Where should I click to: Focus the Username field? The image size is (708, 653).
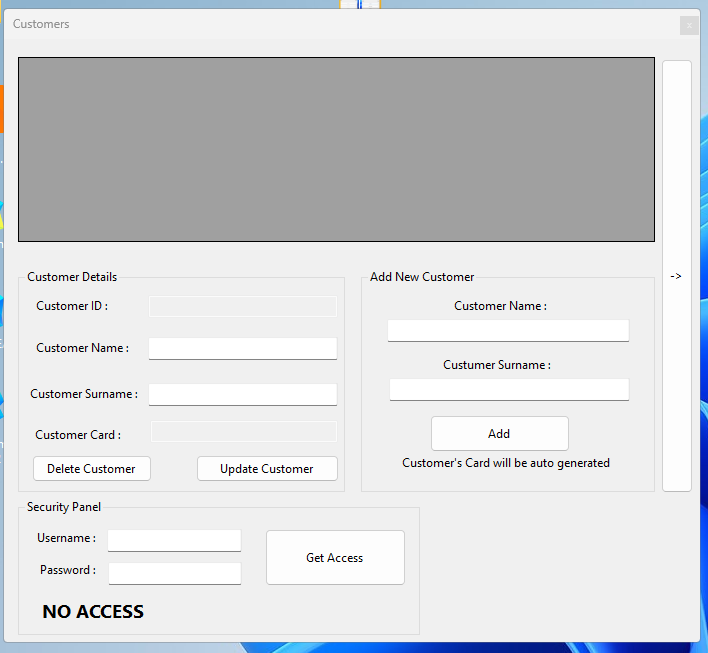[174, 541]
